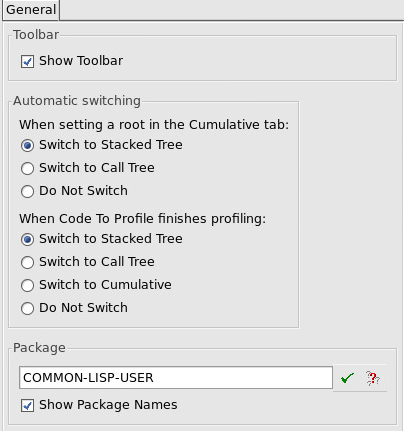Viewport: 404px width, 431px height.
Task: Toggle the Show Package Names checkbox
Action: (27, 405)
